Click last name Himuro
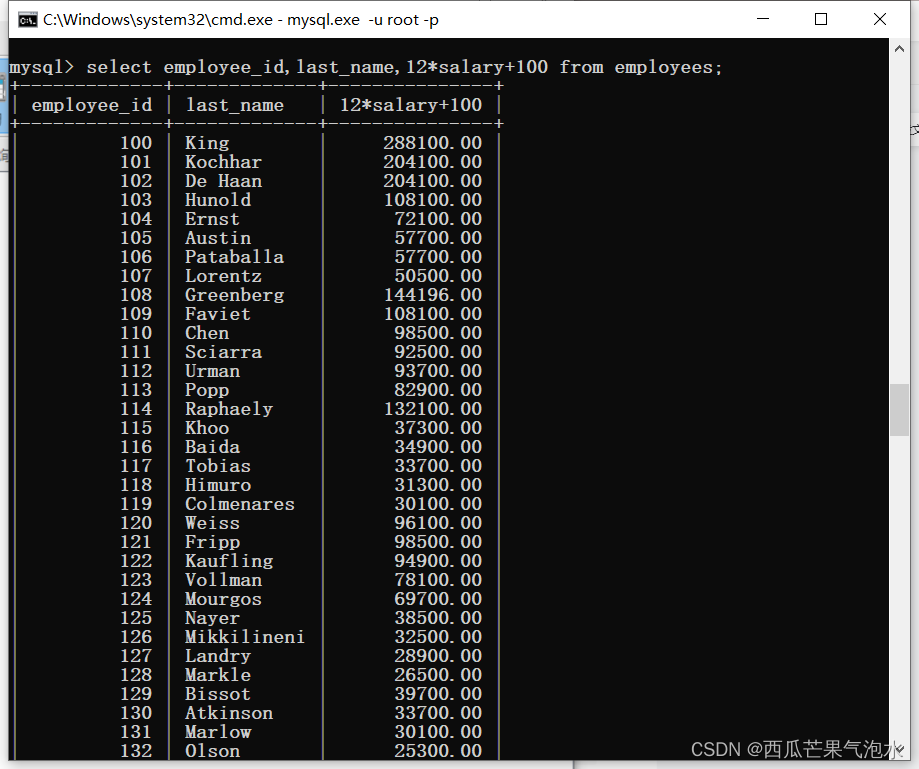The image size is (919, 769). pyautogui.click(x=218, y=485)
